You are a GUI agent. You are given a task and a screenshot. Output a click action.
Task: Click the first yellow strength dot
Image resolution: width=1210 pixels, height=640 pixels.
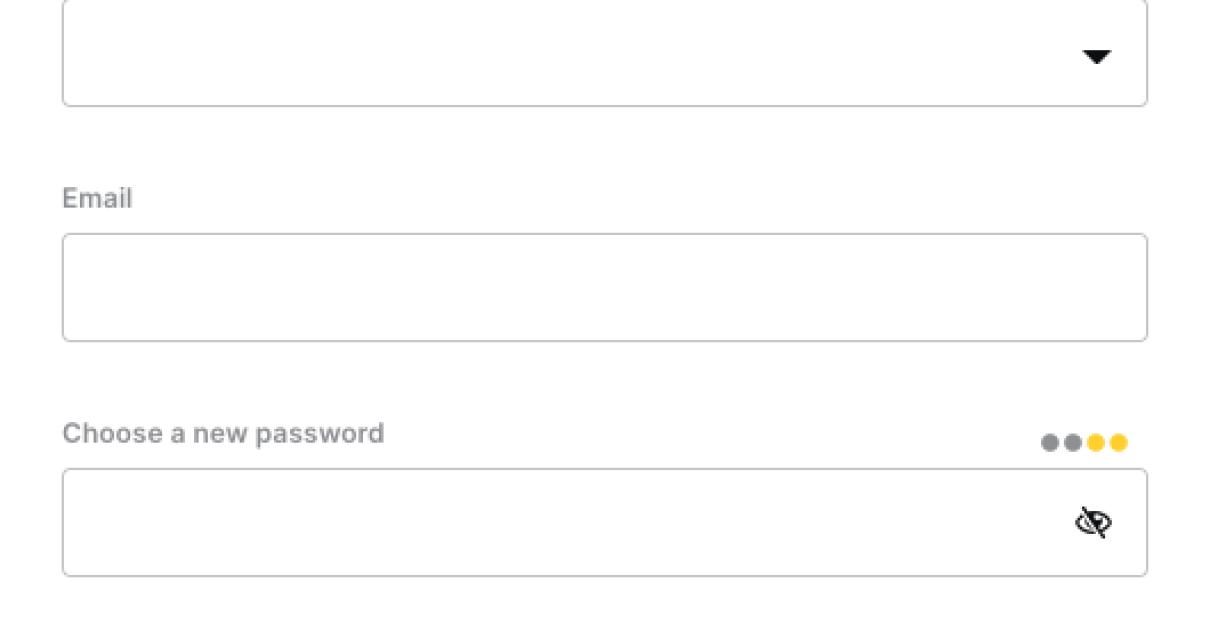pyautogui.click(x=1096, y=443)
